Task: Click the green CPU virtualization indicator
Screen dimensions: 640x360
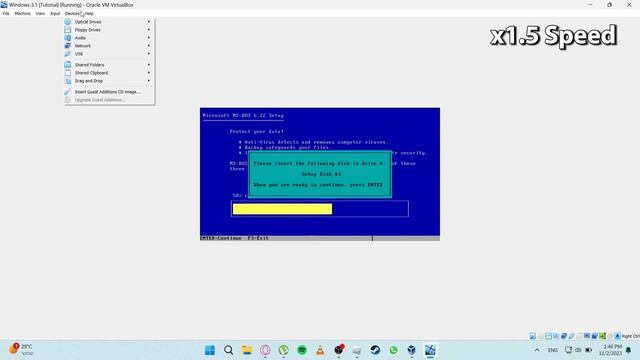Action: pos(602,336)
